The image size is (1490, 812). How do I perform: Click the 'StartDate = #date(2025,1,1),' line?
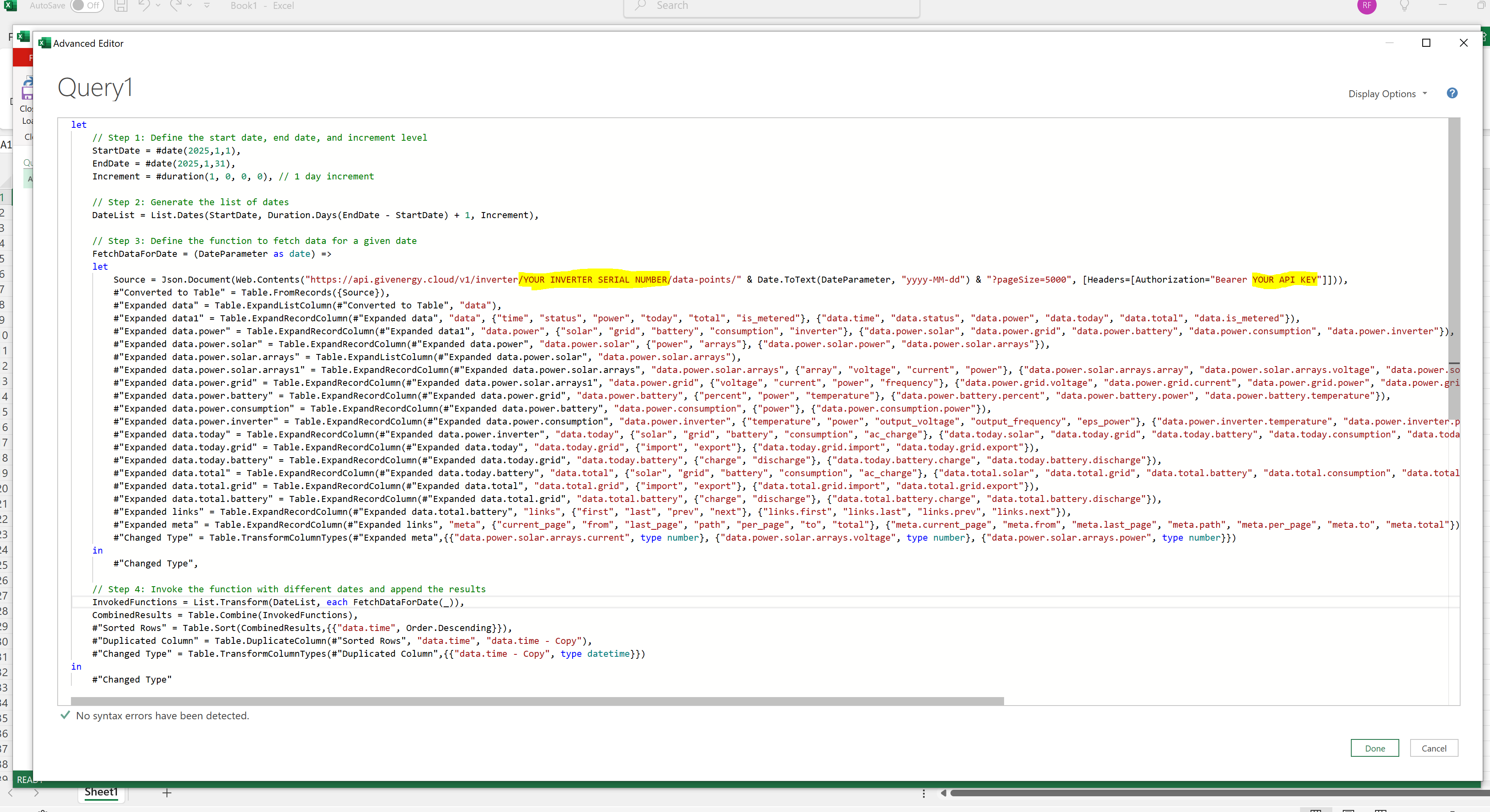point(166,150)
